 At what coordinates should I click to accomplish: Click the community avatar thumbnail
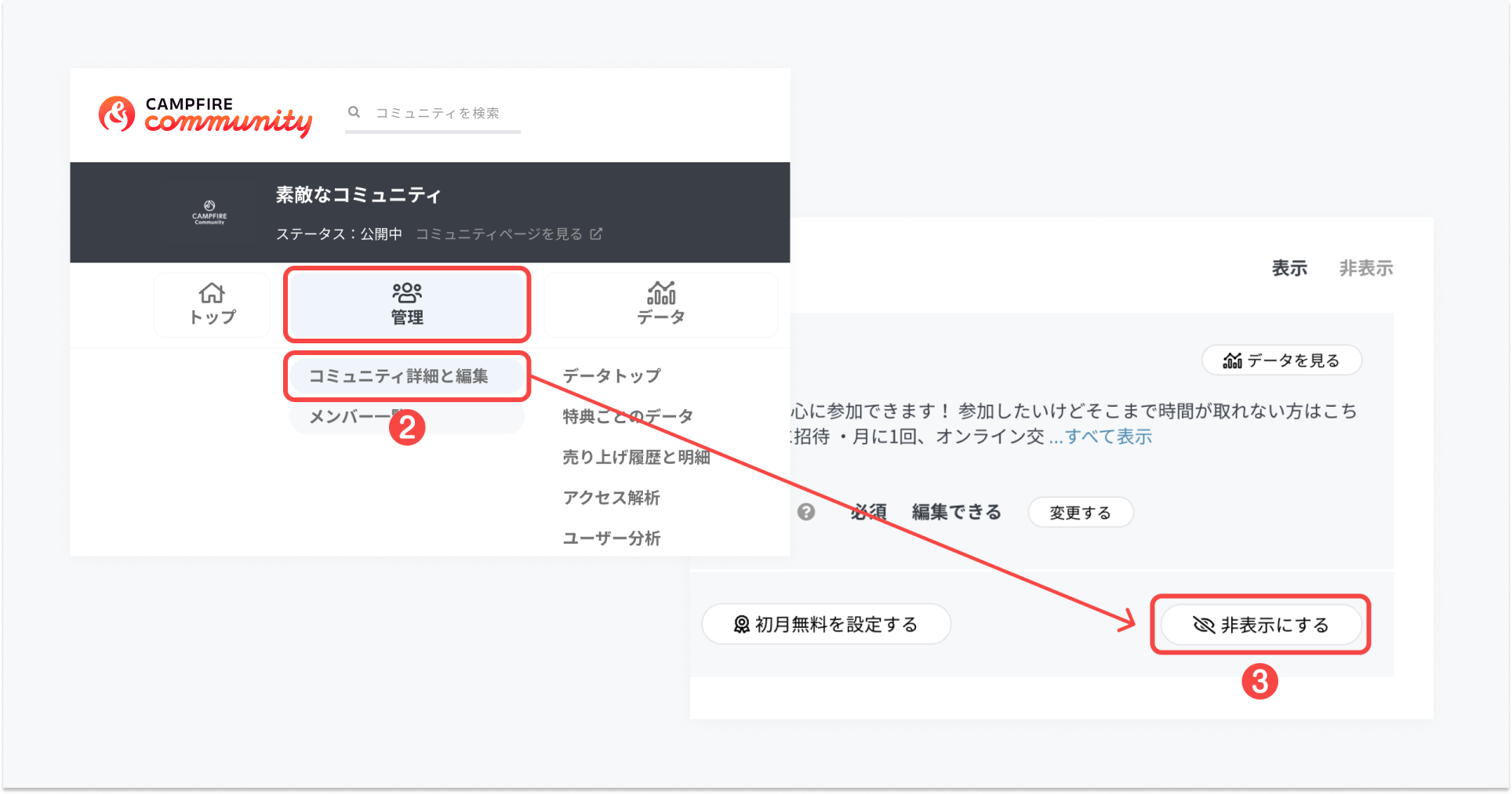click(x=209, y=212)
